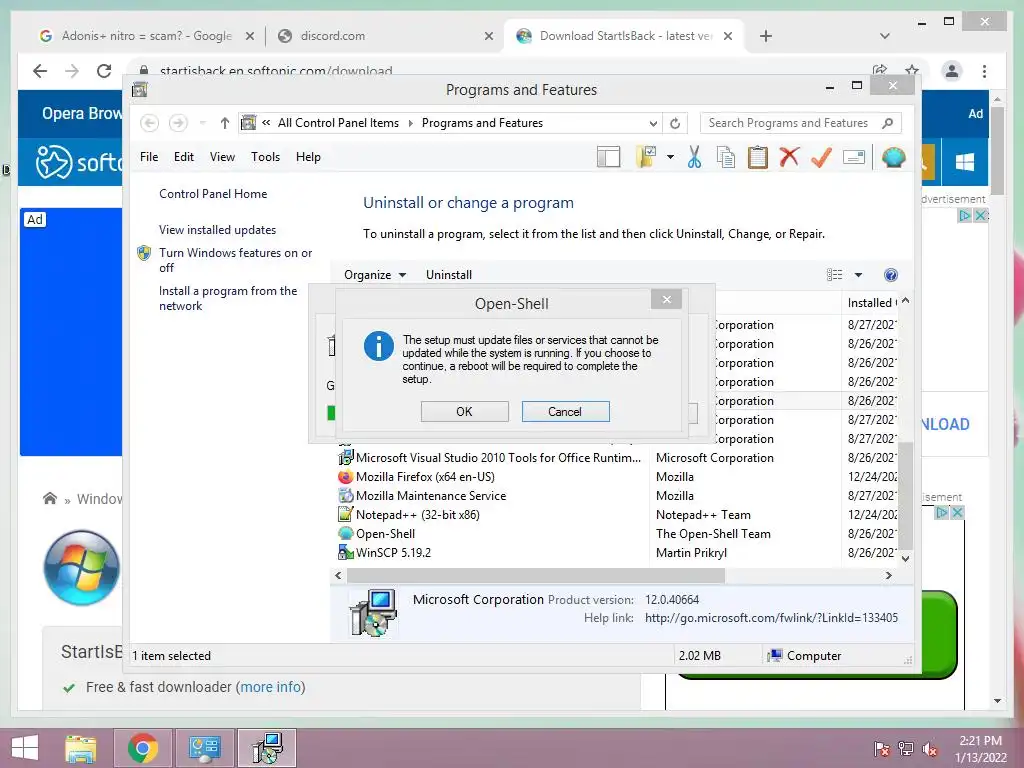
Task: Open the View menu
Action: [x=222, y=157]
